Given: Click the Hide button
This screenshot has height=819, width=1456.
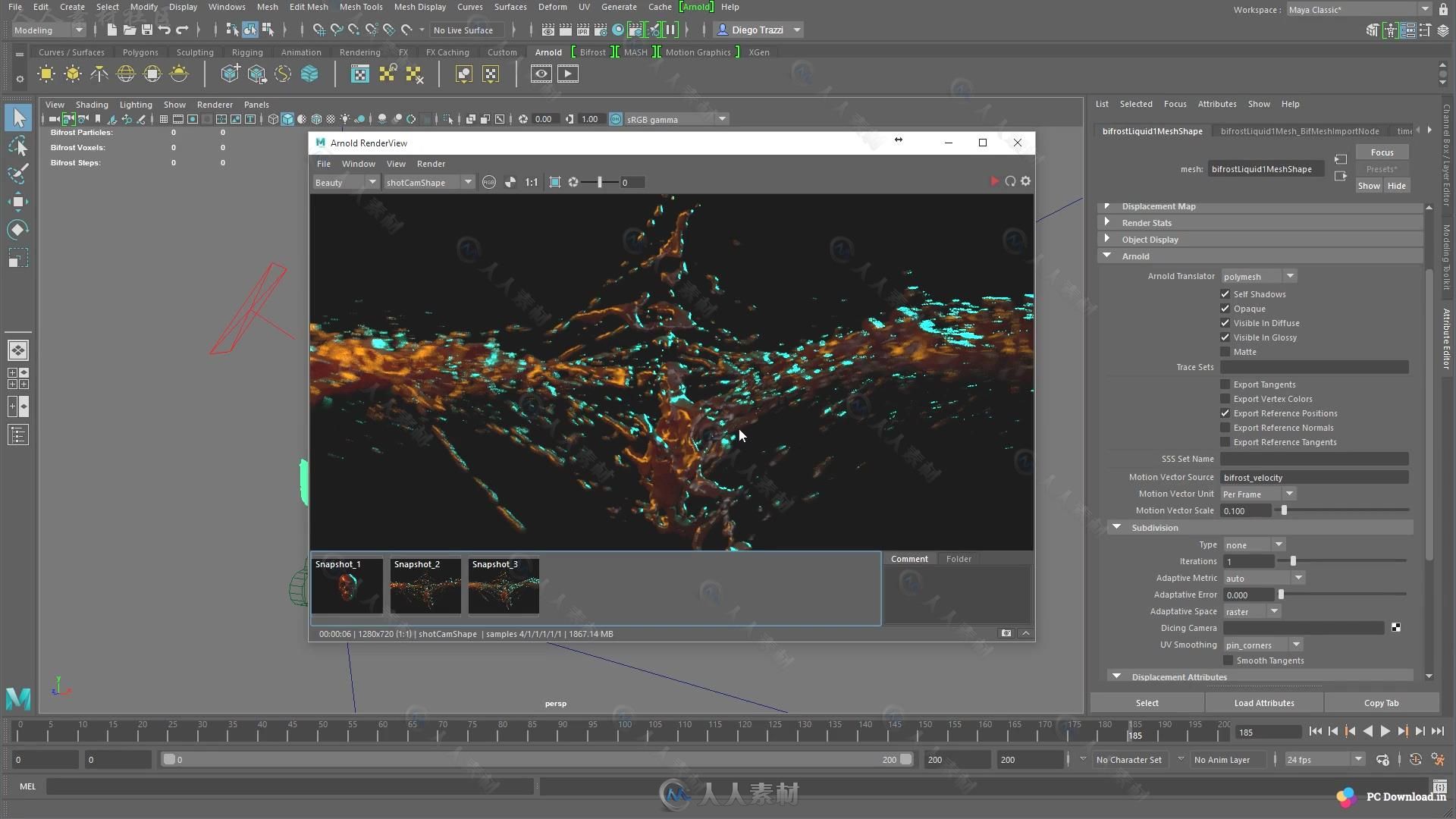Looking at the screenshot, I should (1396, 186).
